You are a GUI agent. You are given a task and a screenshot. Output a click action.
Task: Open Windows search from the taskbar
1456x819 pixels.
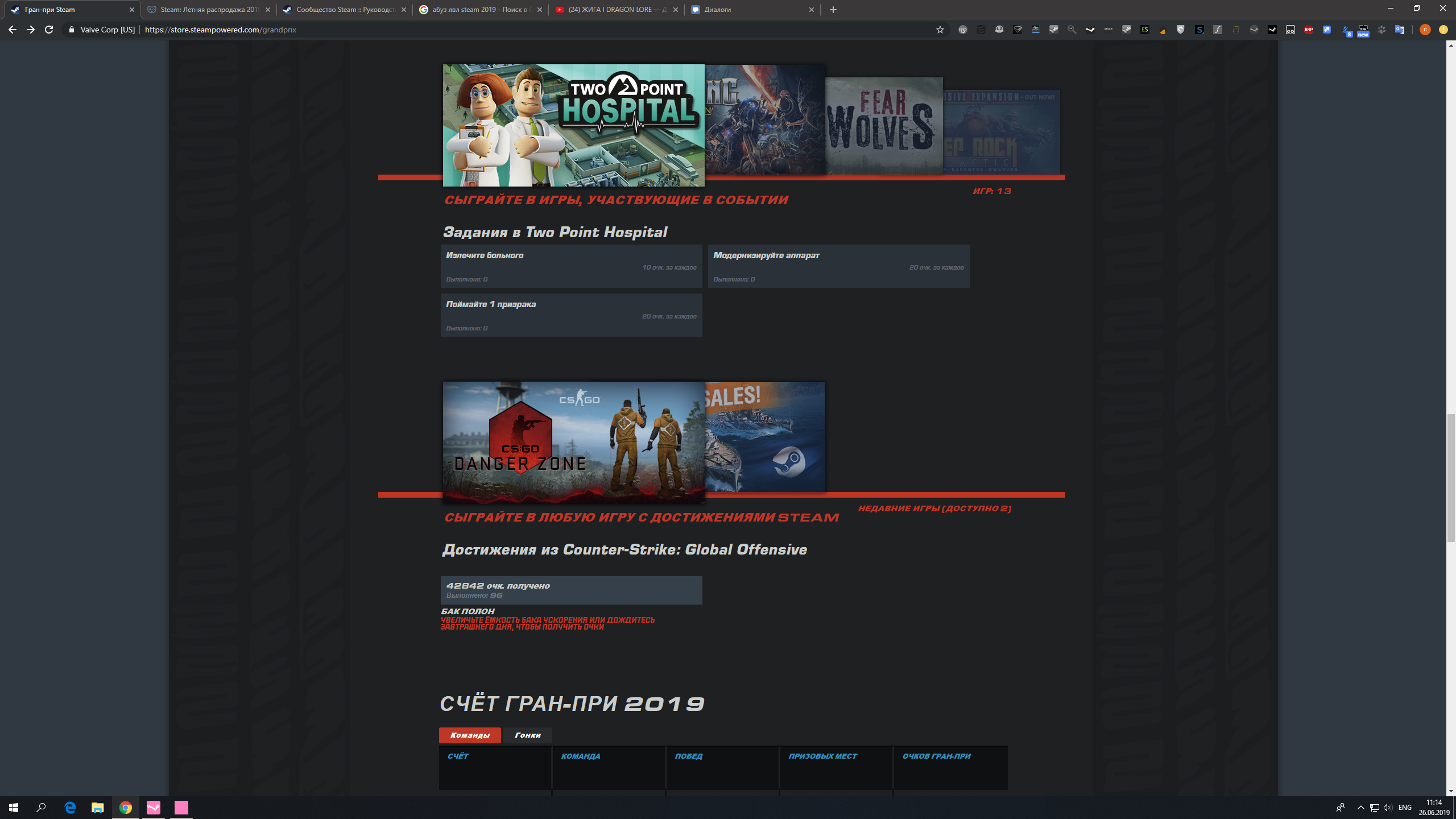41,807
